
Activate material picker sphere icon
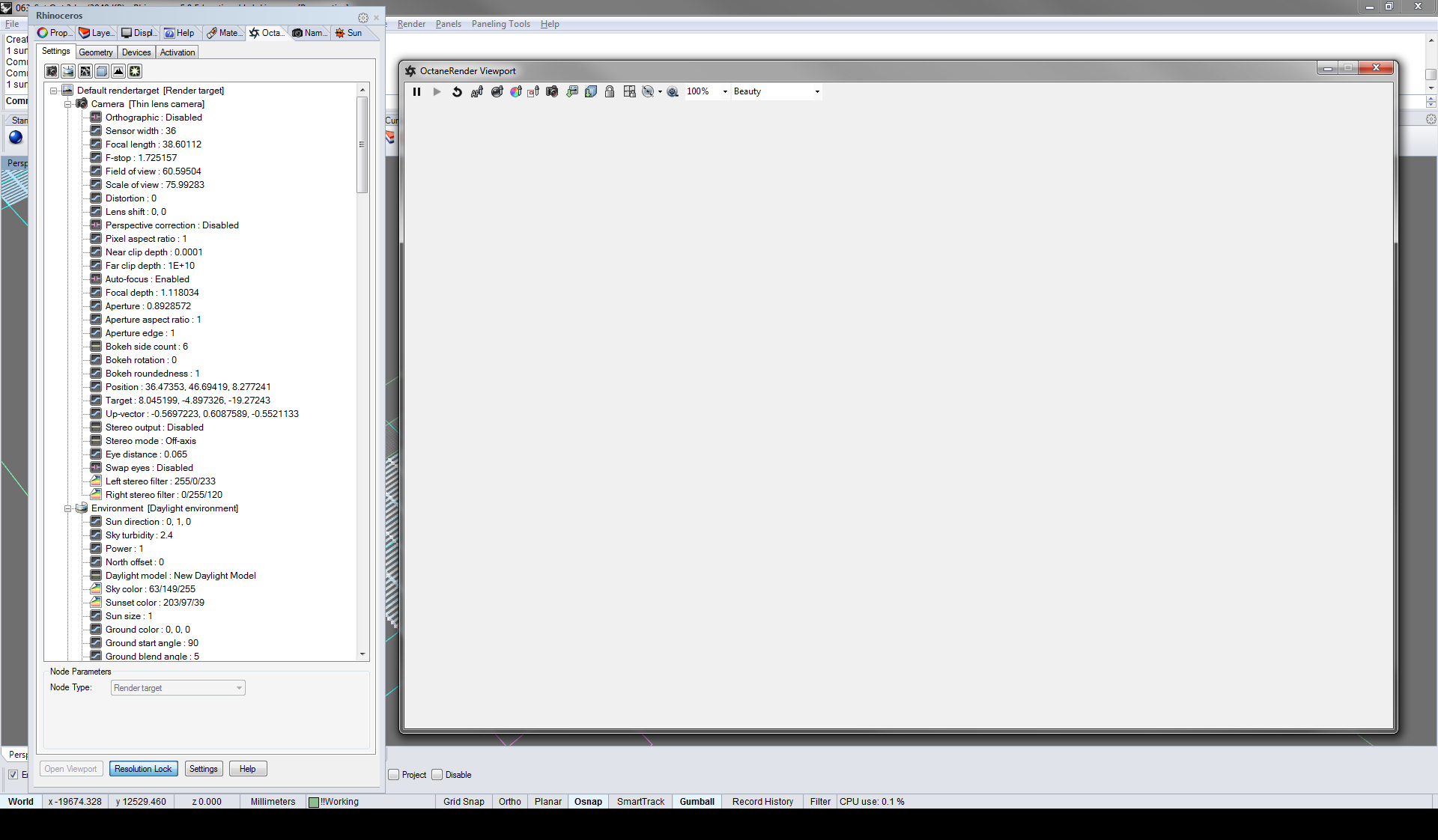click(x=497, y=92)
